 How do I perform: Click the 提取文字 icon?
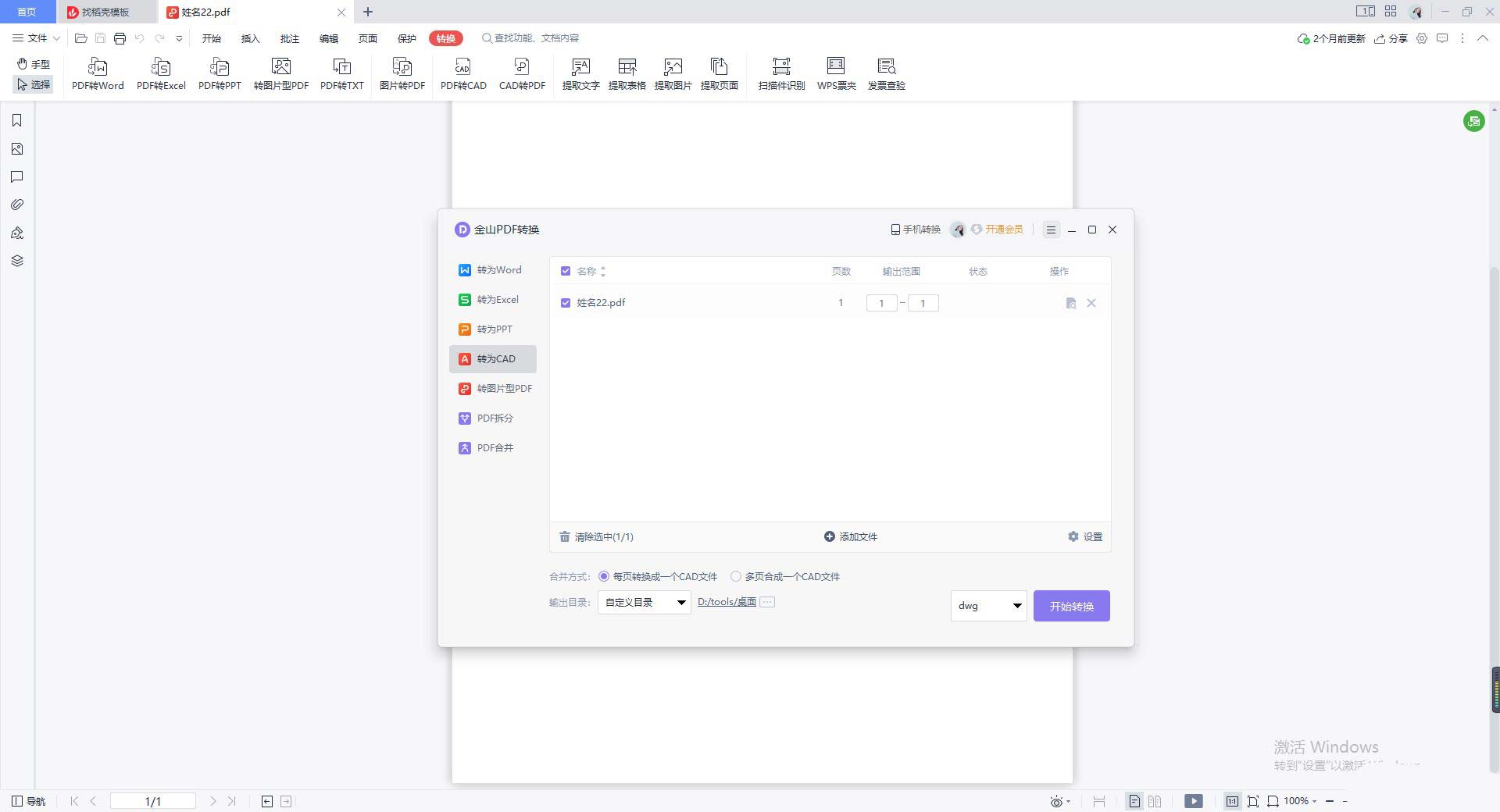(x=580, y=74)
